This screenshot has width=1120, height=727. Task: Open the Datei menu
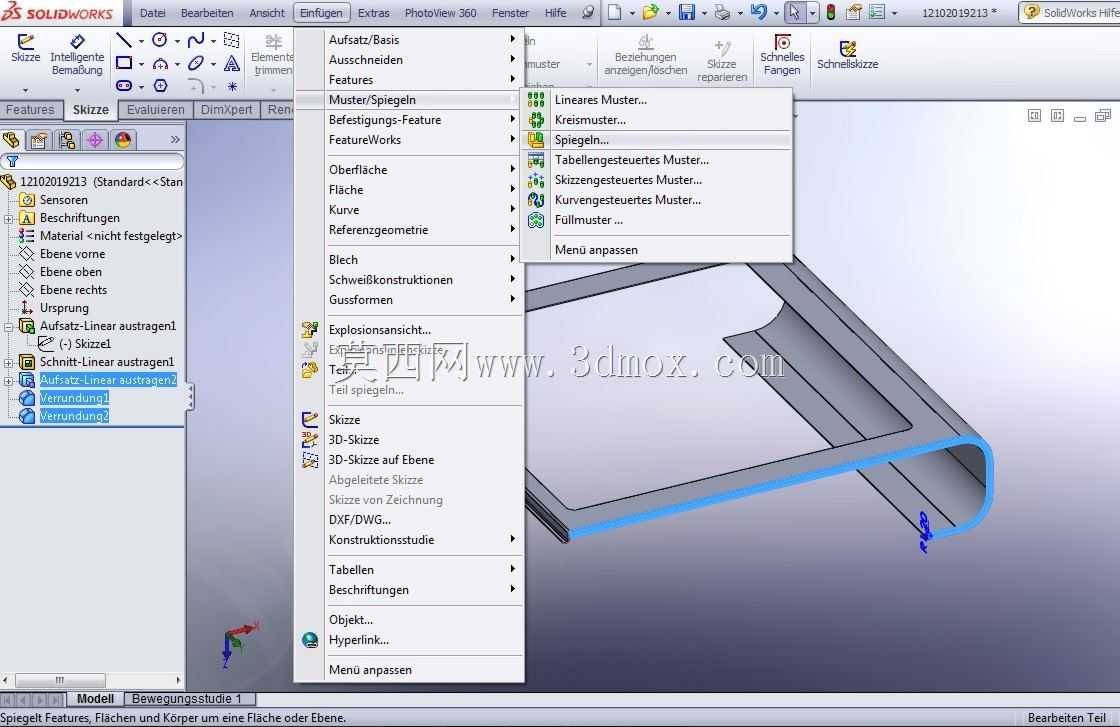(x=153, y=13)
